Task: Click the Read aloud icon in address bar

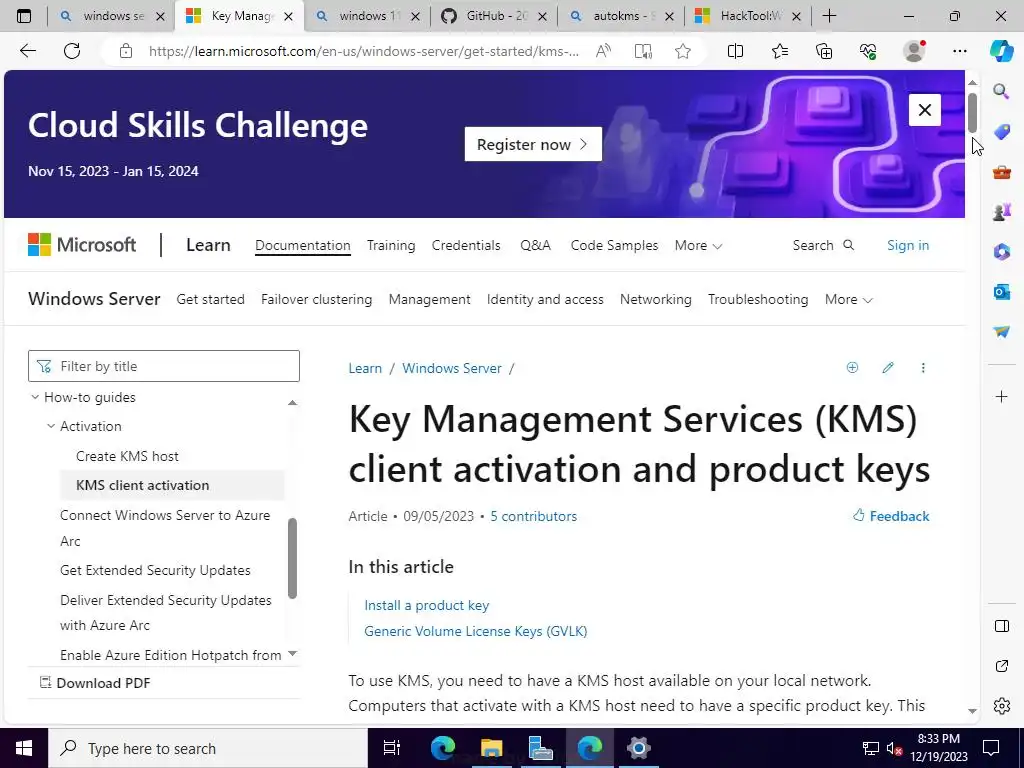Action: pos(603,51)
